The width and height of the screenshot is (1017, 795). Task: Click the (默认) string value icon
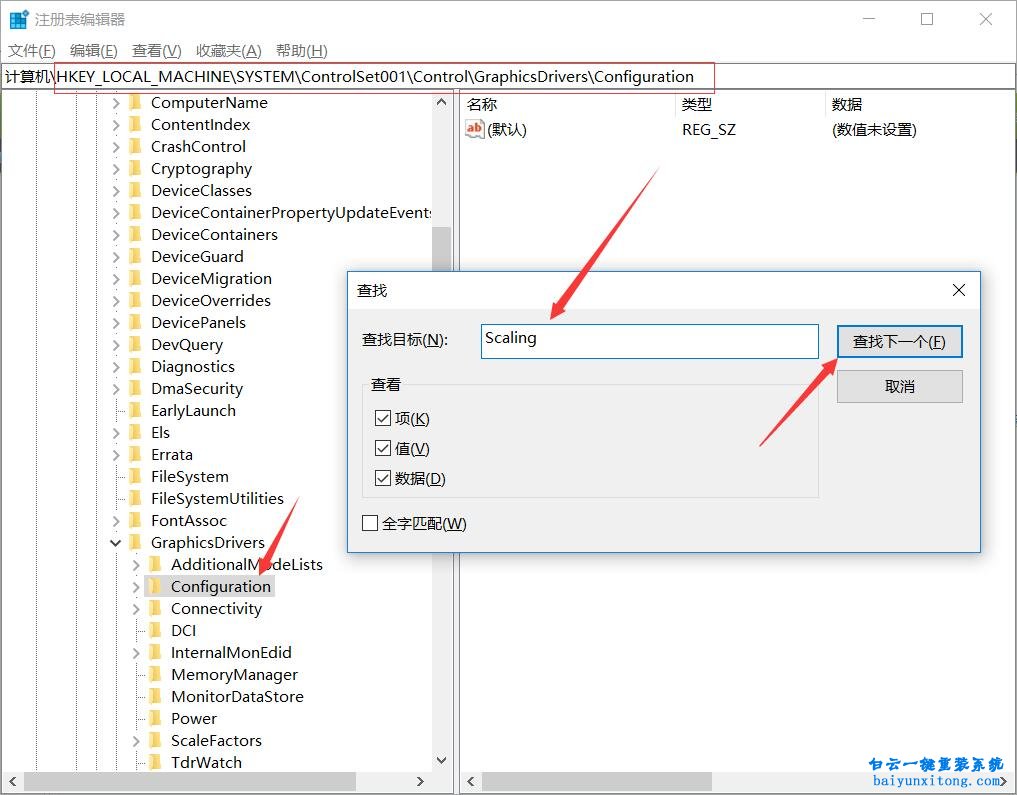point(475,130)
